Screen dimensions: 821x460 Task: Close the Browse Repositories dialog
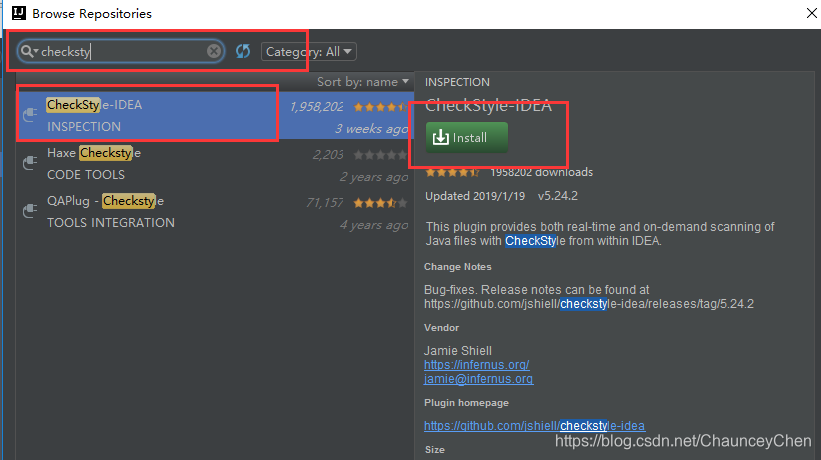812,13
